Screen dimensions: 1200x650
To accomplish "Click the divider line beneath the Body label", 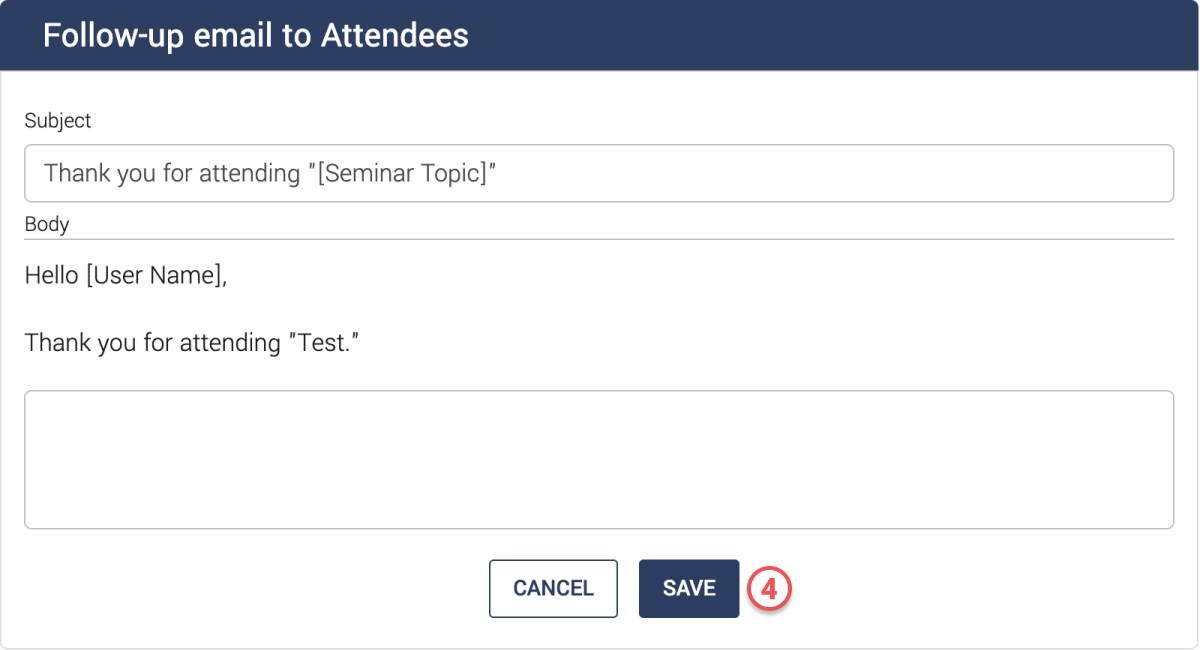I will pos(598,239).
